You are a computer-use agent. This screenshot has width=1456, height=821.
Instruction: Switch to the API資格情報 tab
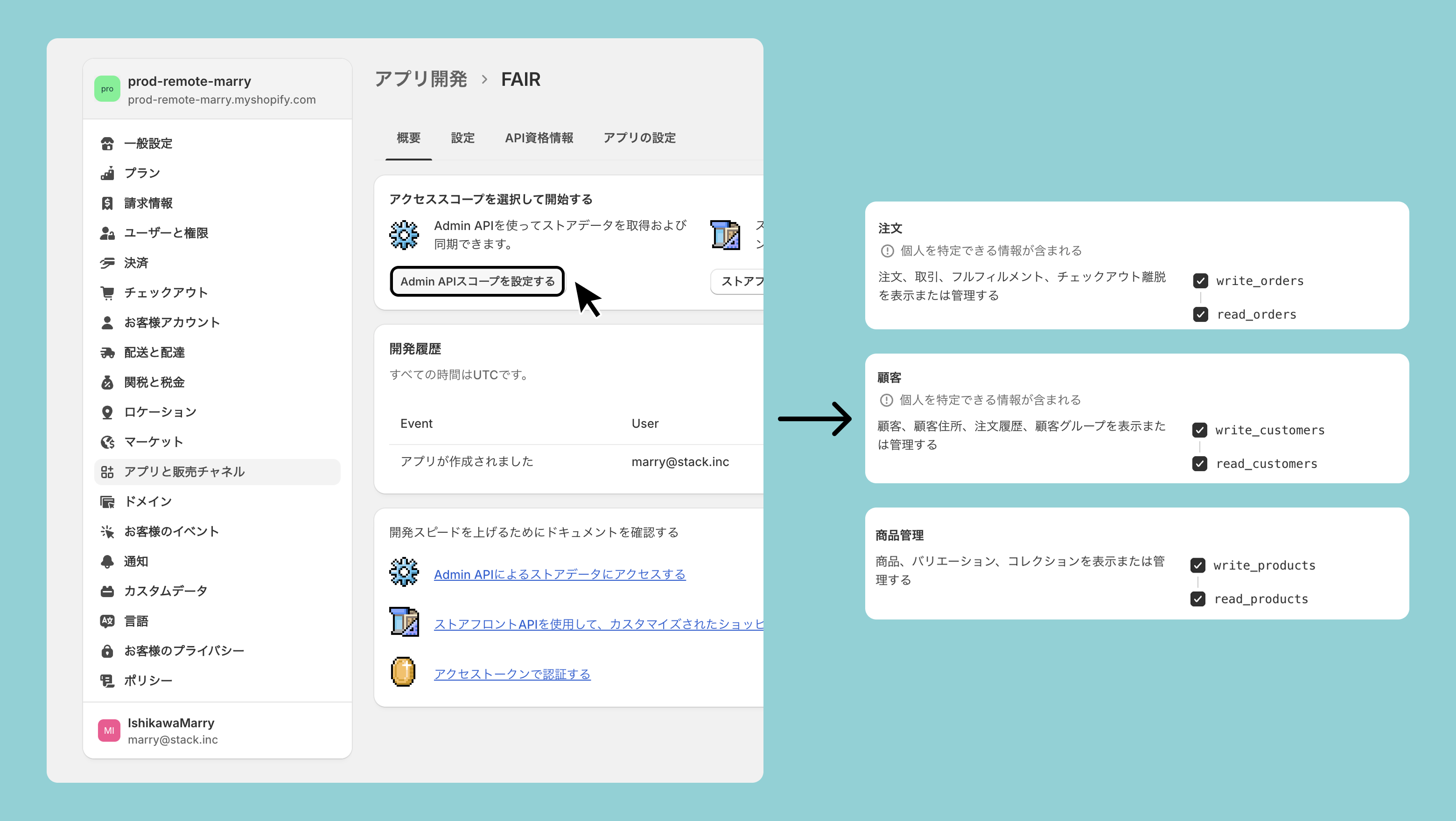539,138
